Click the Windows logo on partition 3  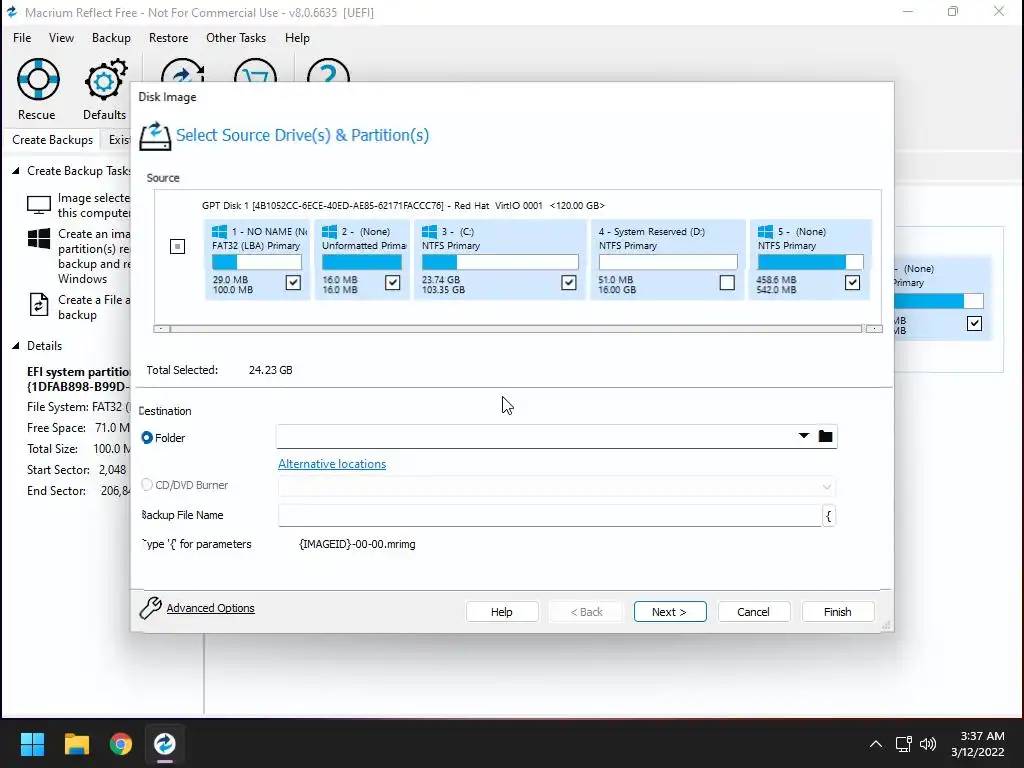429,231
